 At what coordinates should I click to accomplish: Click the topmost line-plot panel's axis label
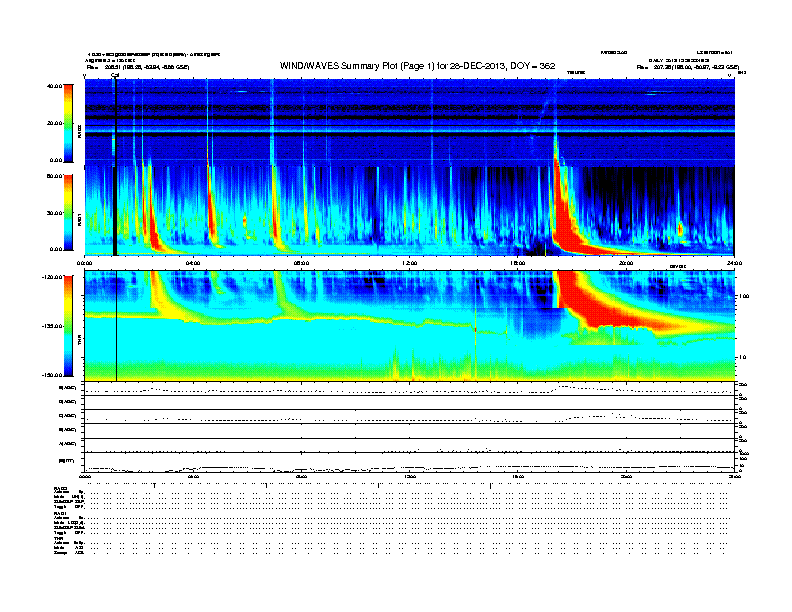(x=67, y=388)
